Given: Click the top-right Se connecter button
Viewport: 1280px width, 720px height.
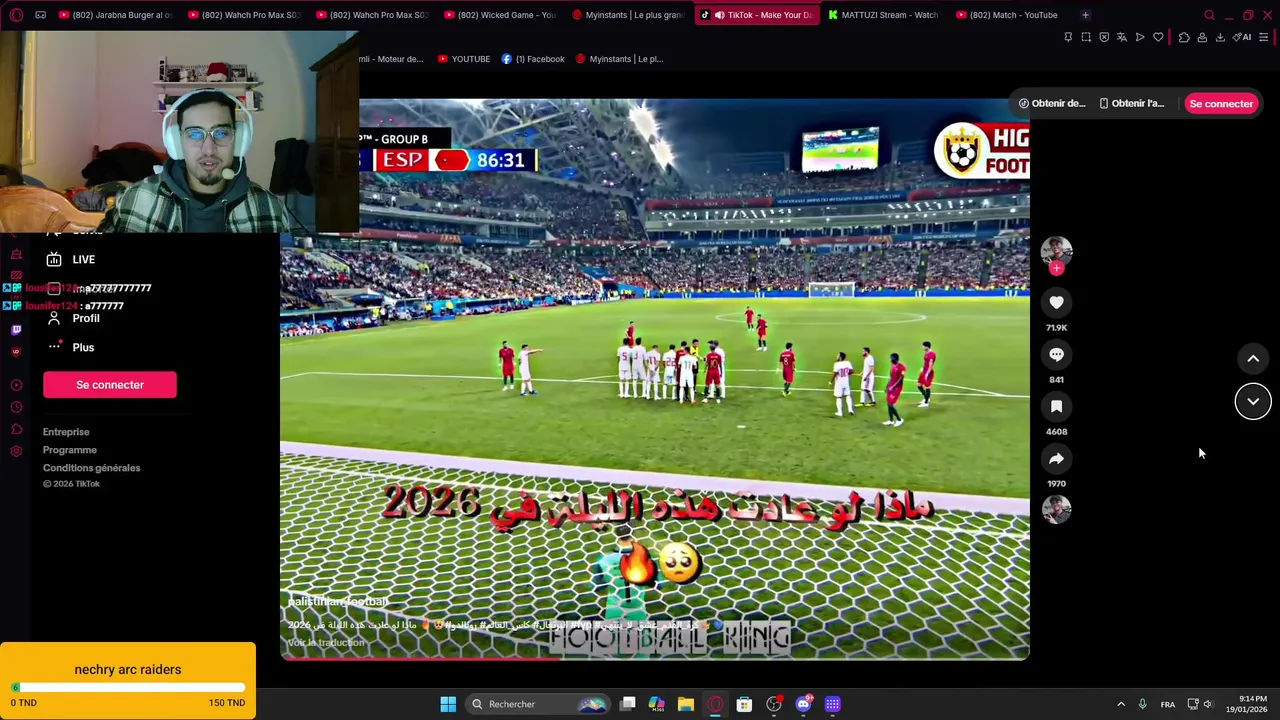Looking at the screenshot, I should click(x=1221, y=103).
